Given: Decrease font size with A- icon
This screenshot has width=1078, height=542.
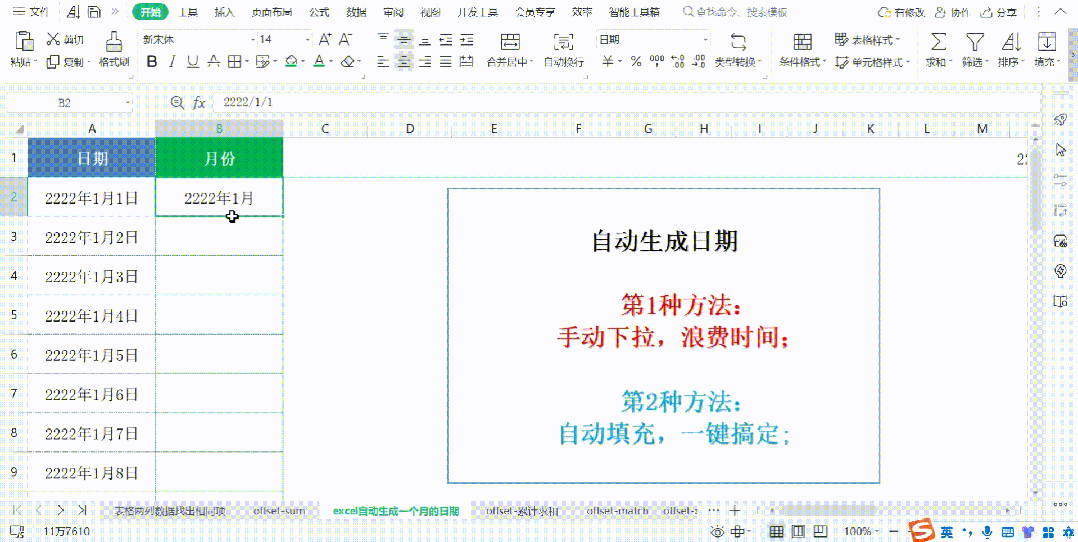Looking at the screenshot, I should coord(346,39).
